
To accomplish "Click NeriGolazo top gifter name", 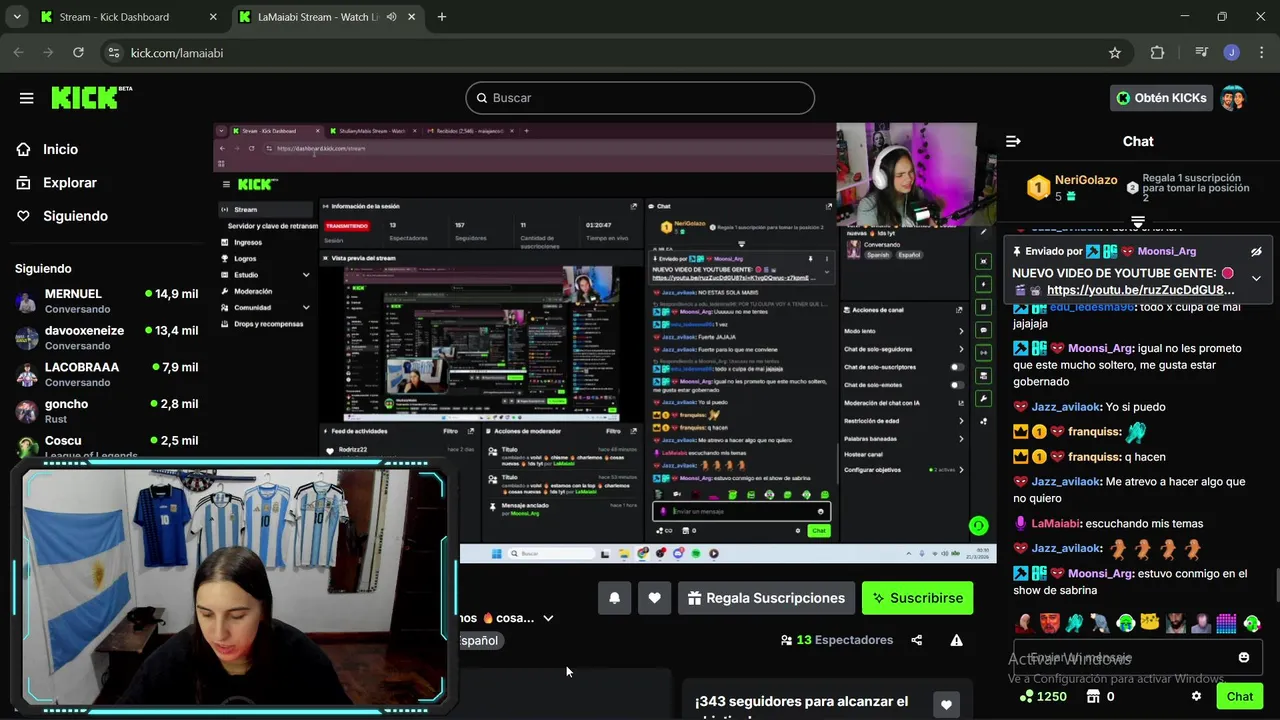I will coord(1086,180).
